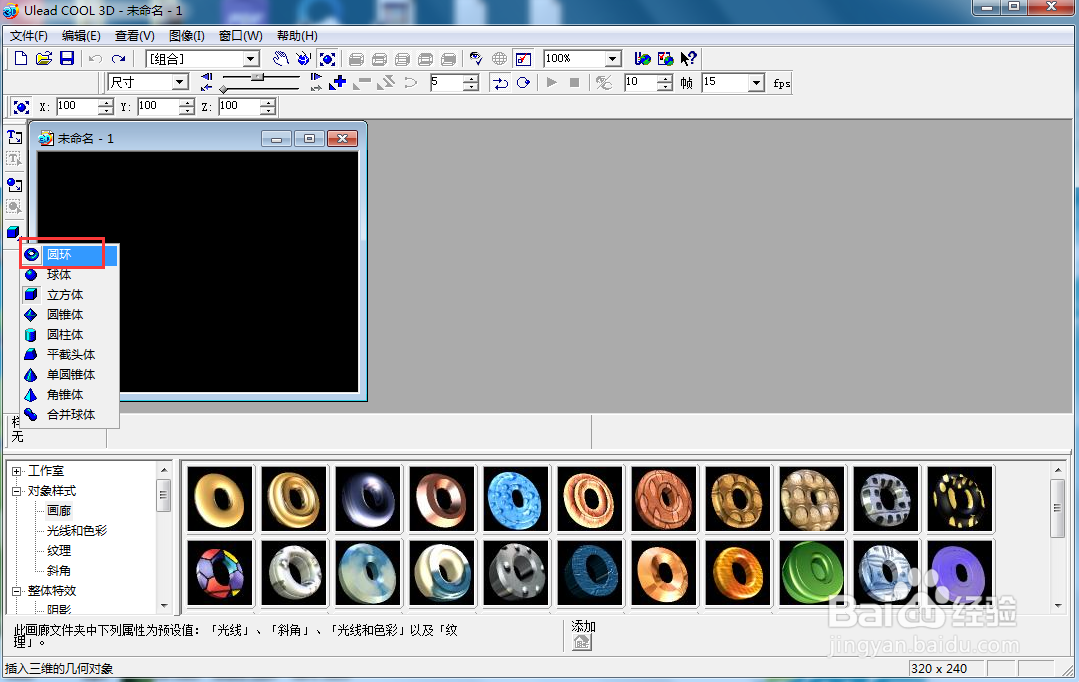Click the timeline frame slider thumb
The image size is (1079, 682).
tap(257, 77)
